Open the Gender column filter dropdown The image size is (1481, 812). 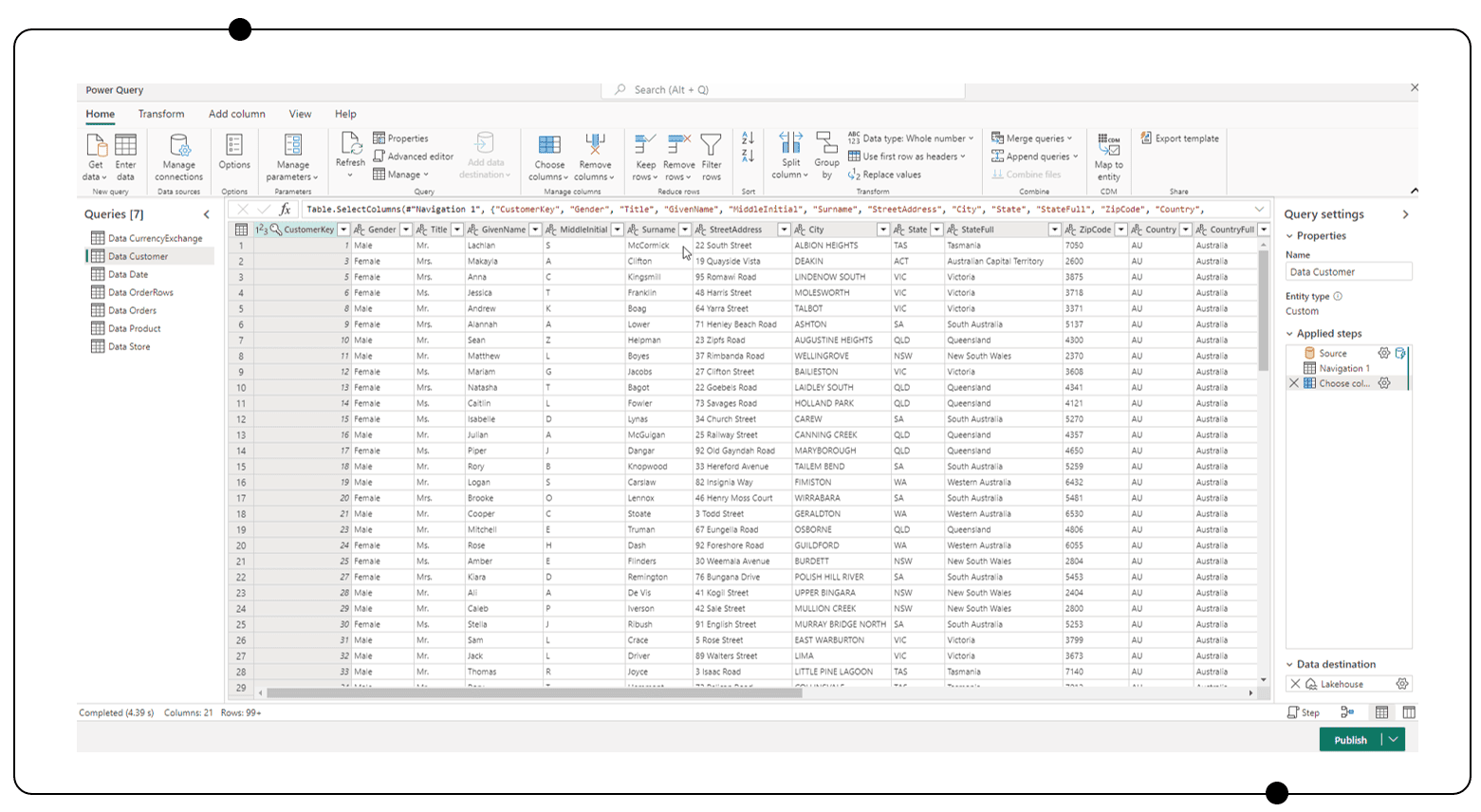[x=406, y=229]
